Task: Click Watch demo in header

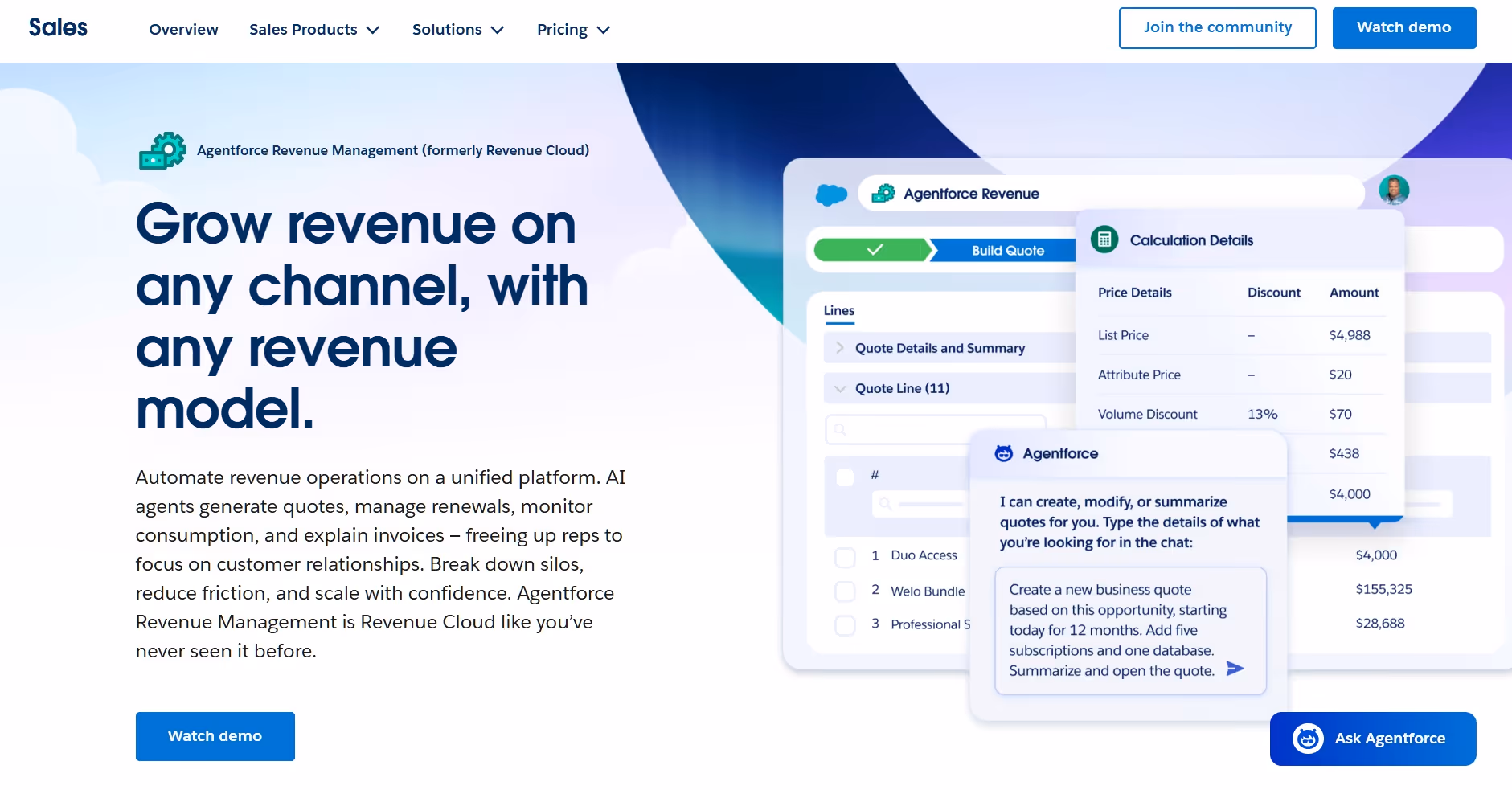Action: [x=1404, y=28]
